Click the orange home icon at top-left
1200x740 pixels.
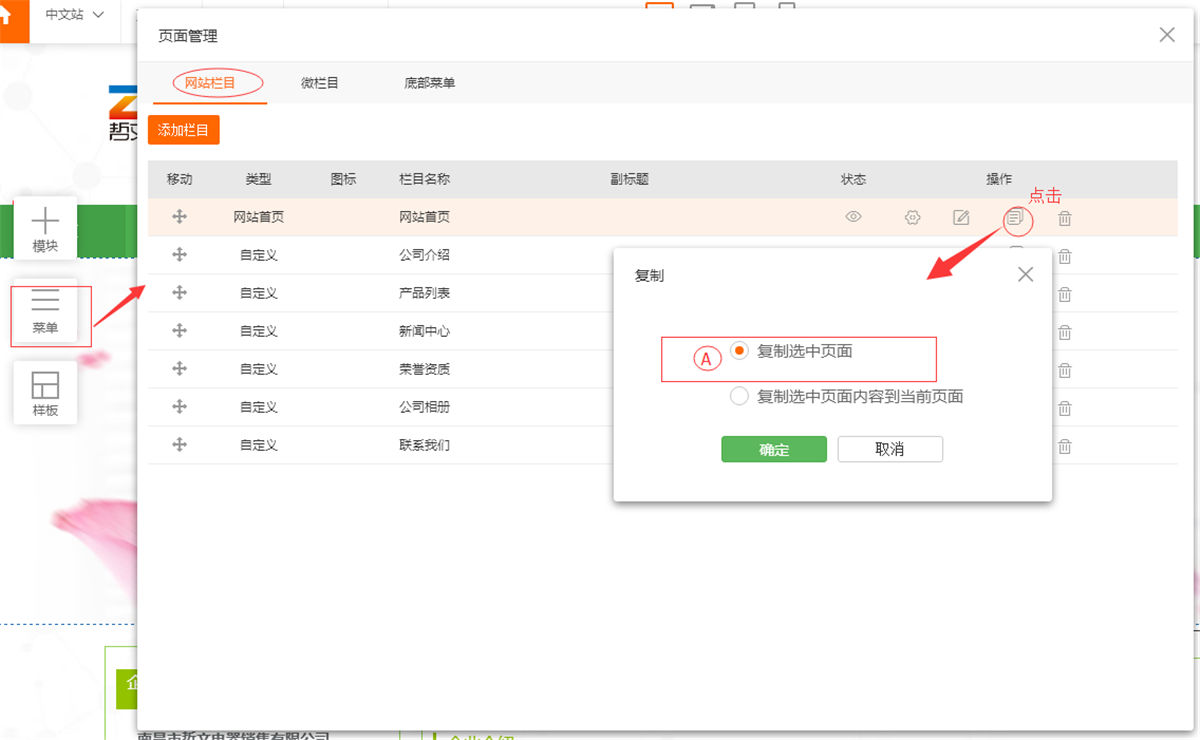(x=8, y=17)
